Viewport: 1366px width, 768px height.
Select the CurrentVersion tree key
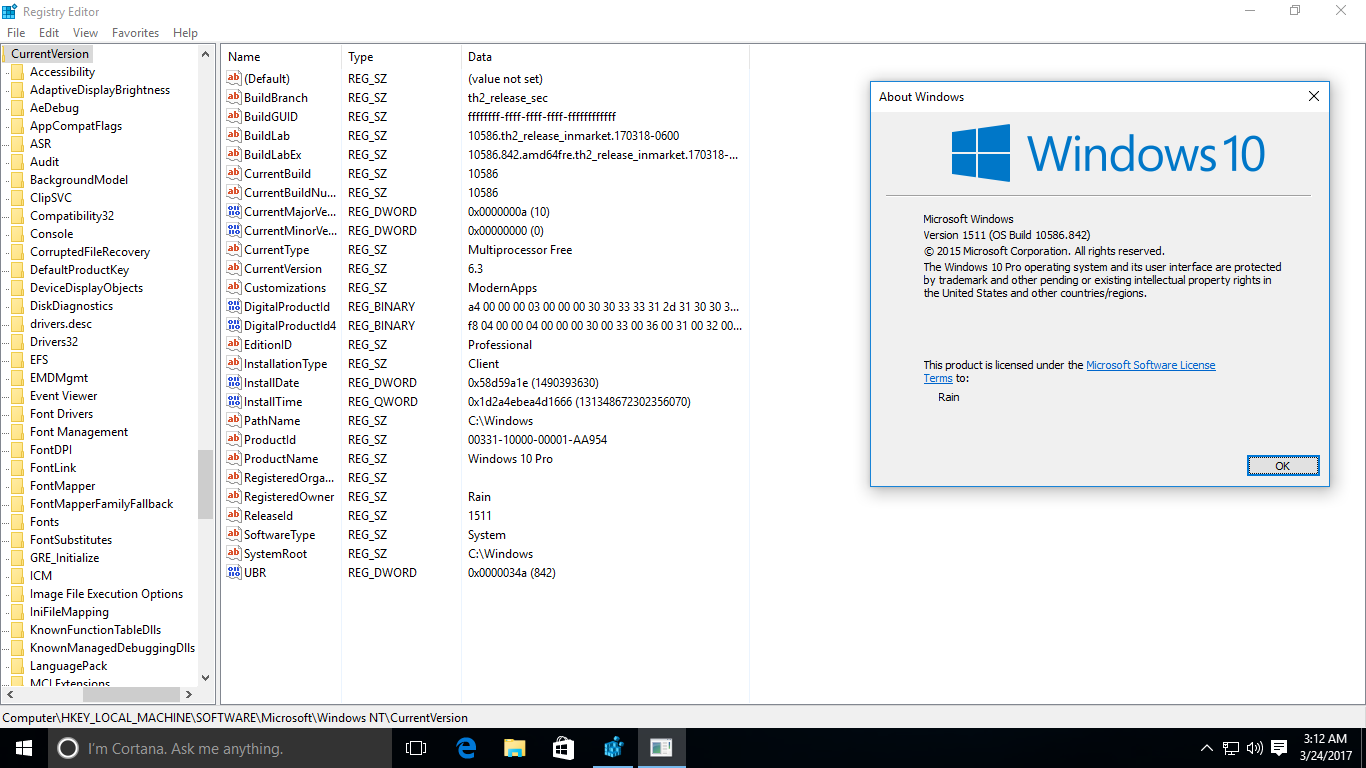pyautogui.click(x=50, y=54)
